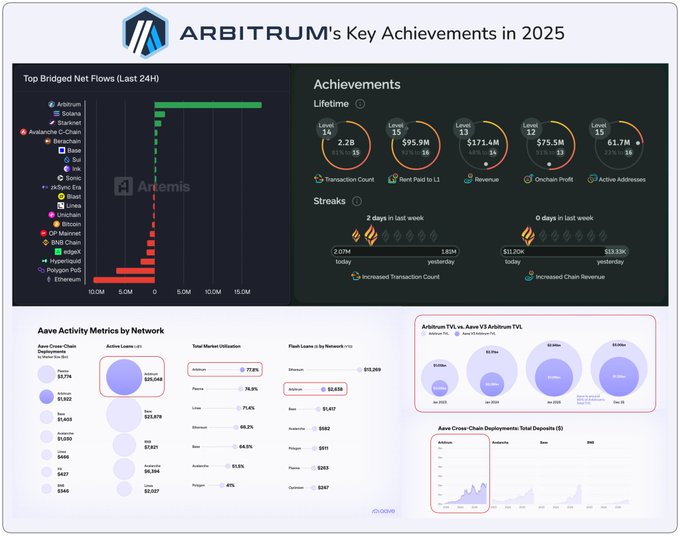Click the $171.4M Revenue progress ring
This screenshot has width=680, height=536.
pyautogui.click(x=483, y=145)
